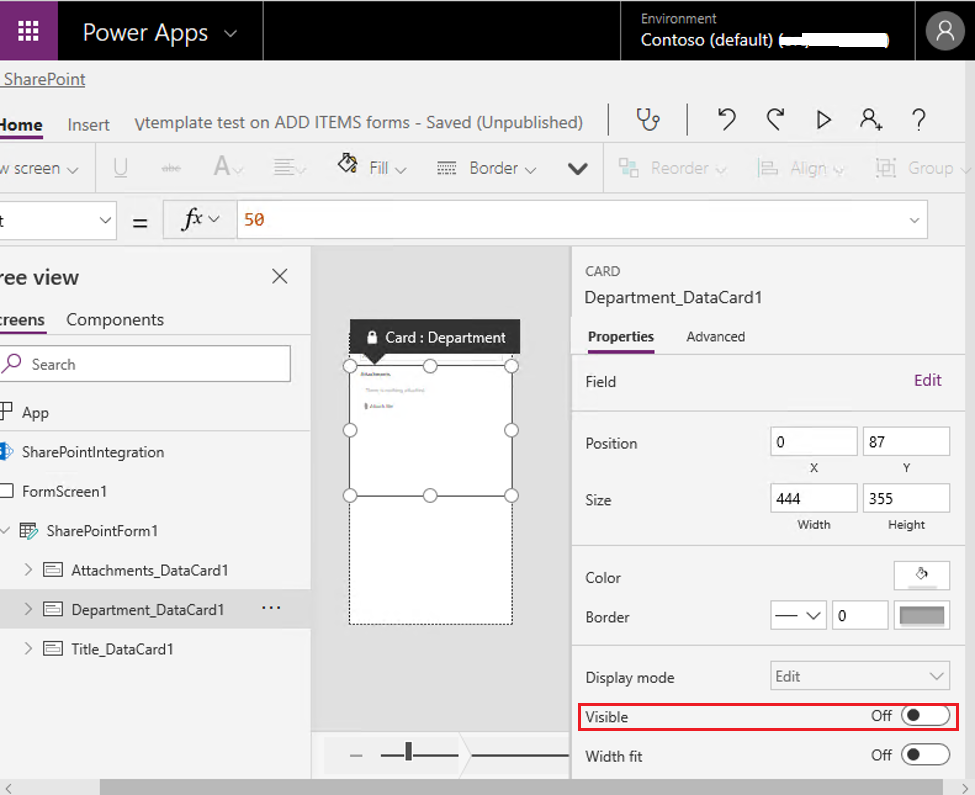
Task: Expand Title_DataCard1 node
Action: [28, 648]
